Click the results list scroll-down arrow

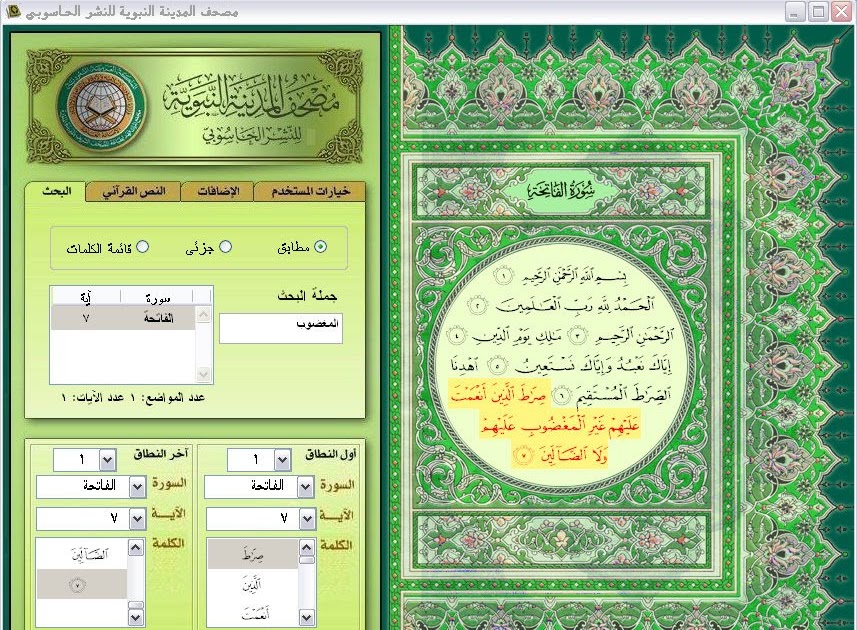coord(203,374)
